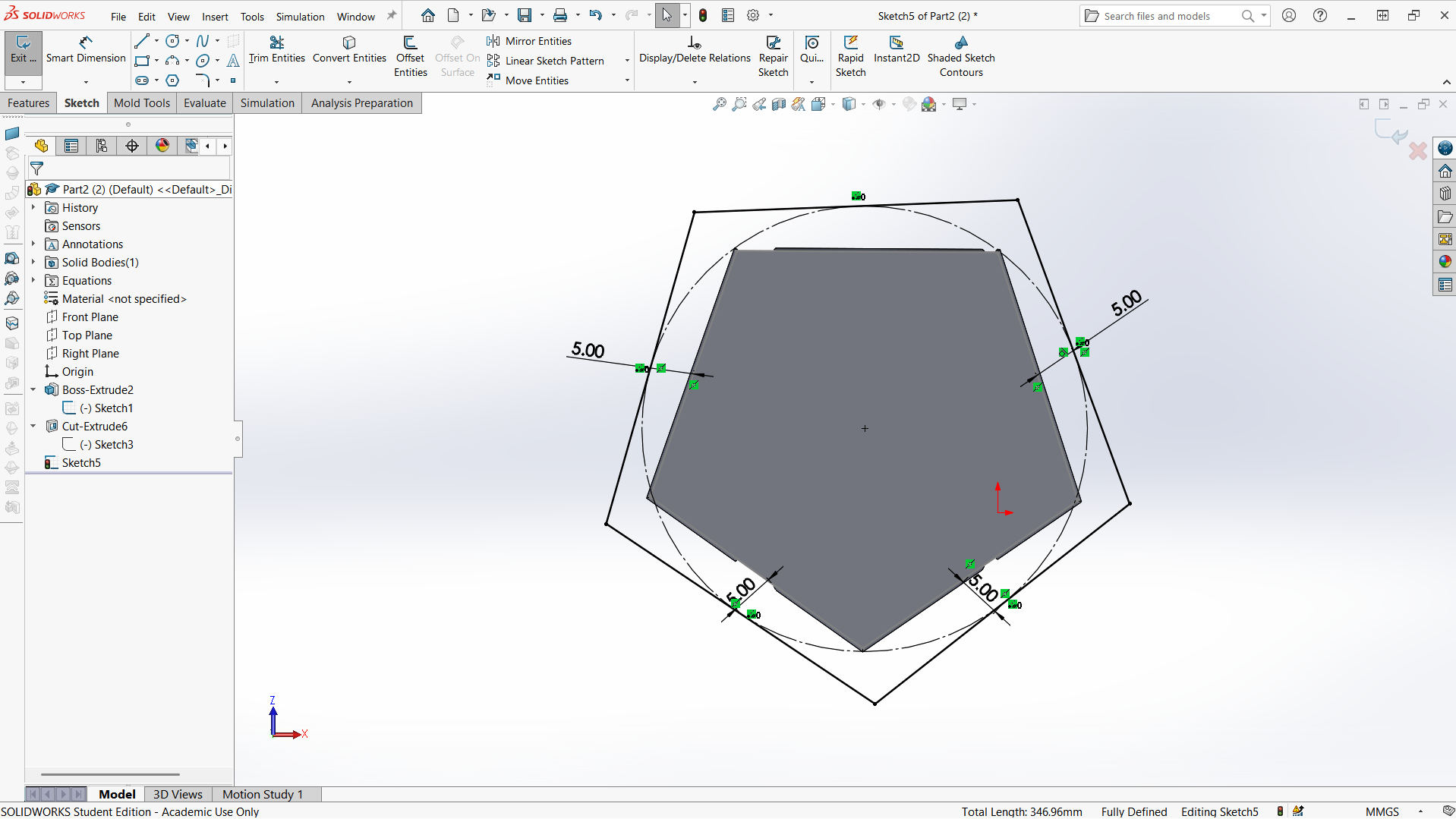Open Material not specified item

[124, 298]
